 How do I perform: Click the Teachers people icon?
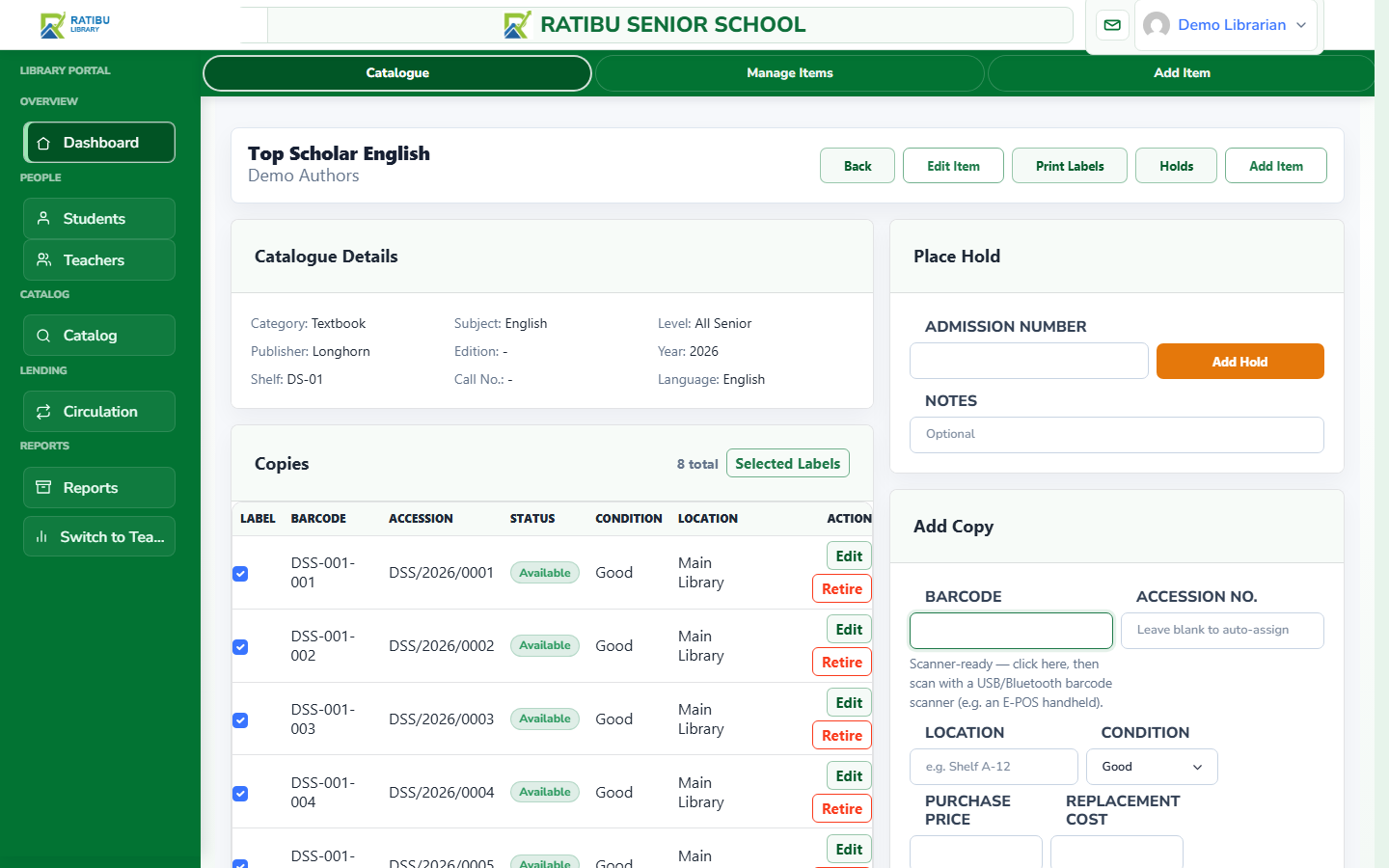point(43,260)
